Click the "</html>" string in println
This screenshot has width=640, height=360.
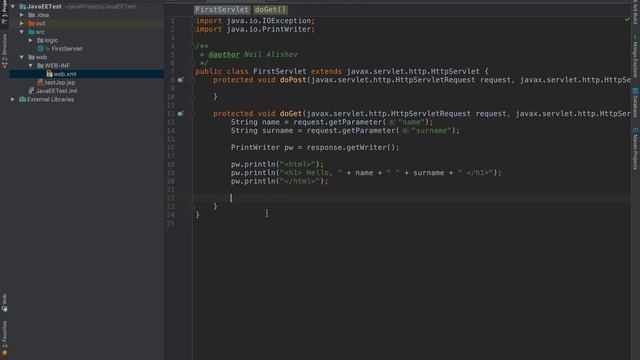tap(299, 181)
